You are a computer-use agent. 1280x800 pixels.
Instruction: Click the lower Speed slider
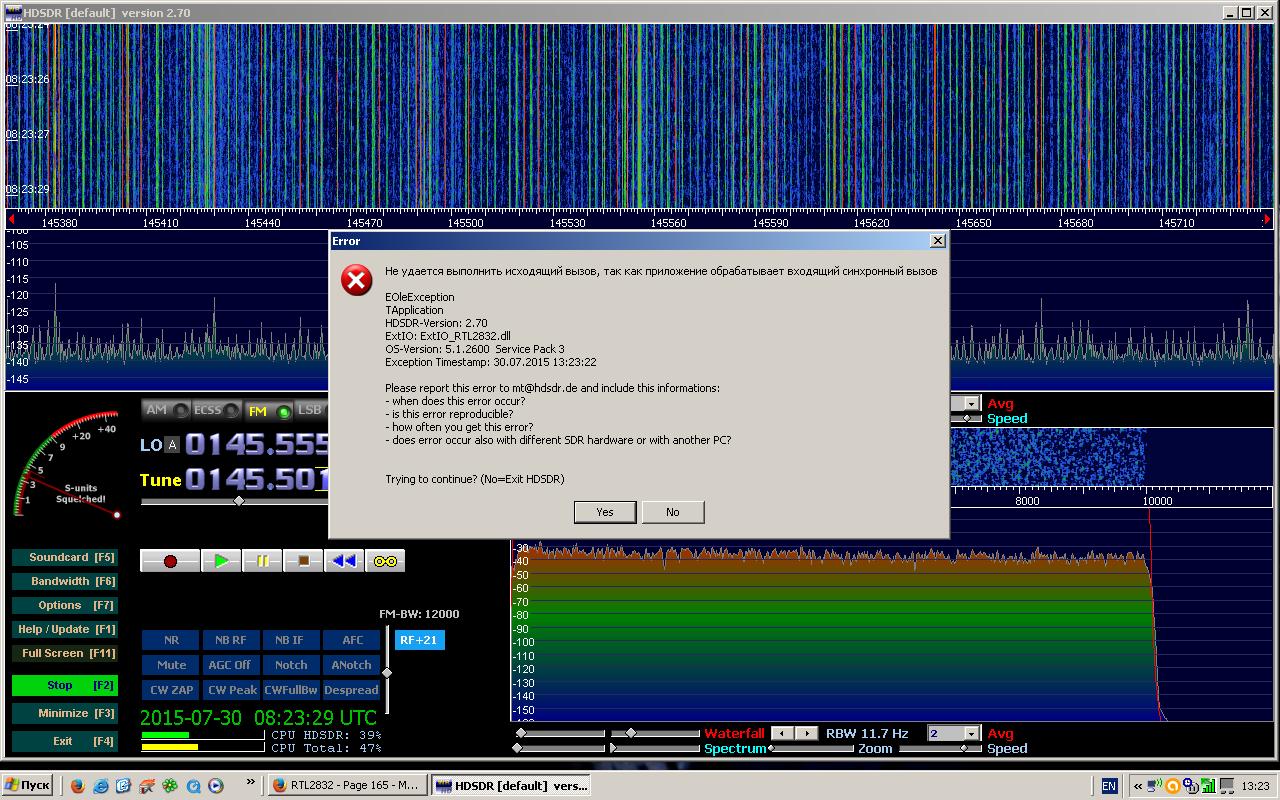click(940, 748)
